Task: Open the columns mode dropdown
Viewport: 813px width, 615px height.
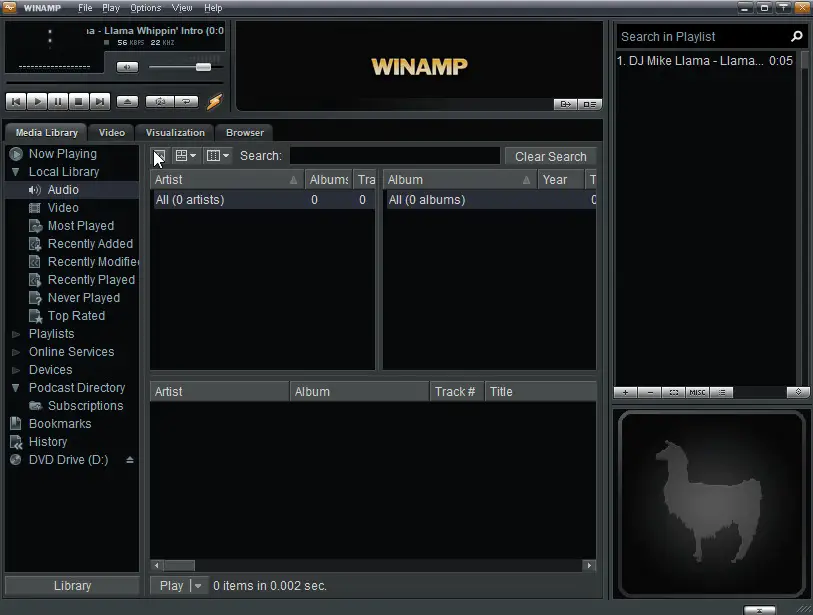Action: [218, 156]
